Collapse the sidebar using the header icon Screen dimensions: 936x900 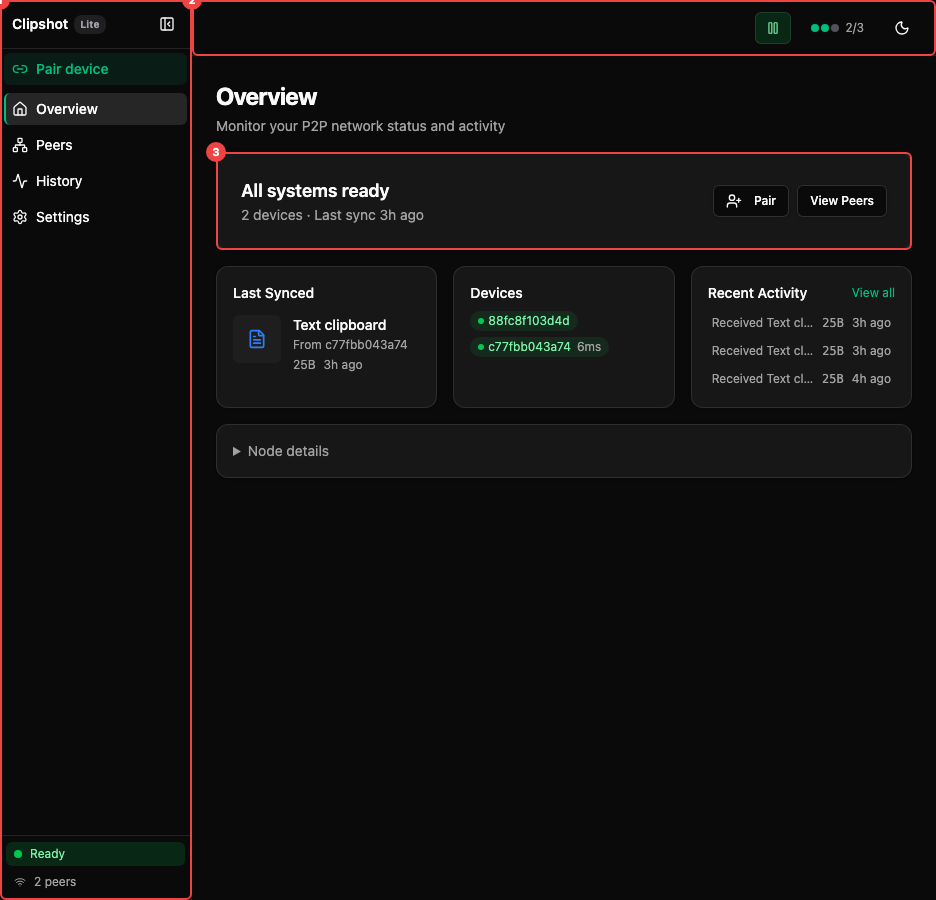[x=167, y=24]
